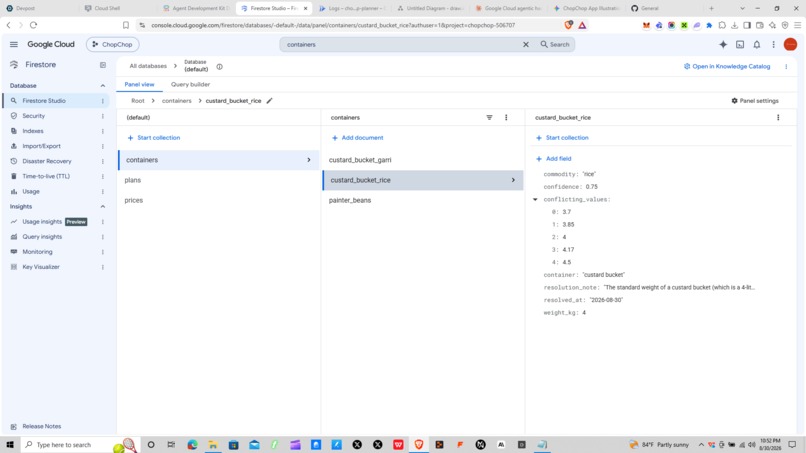Bookmark this page in browser

click(126, 25)
